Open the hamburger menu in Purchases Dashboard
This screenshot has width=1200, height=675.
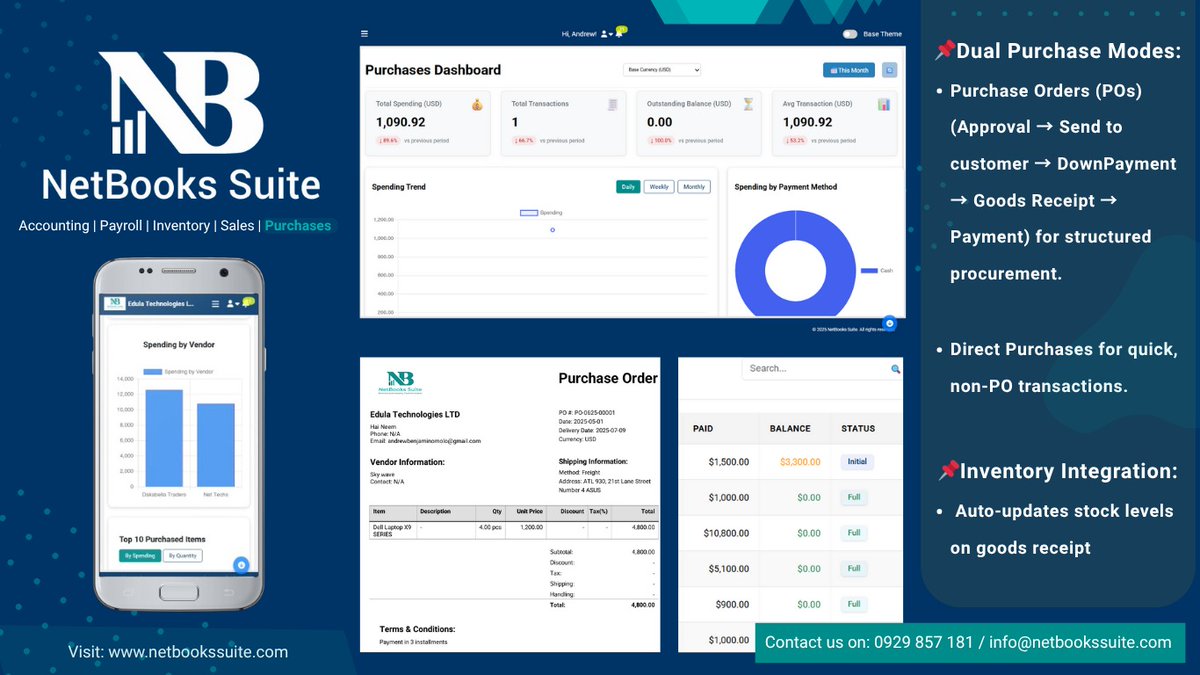coord(364,34)
